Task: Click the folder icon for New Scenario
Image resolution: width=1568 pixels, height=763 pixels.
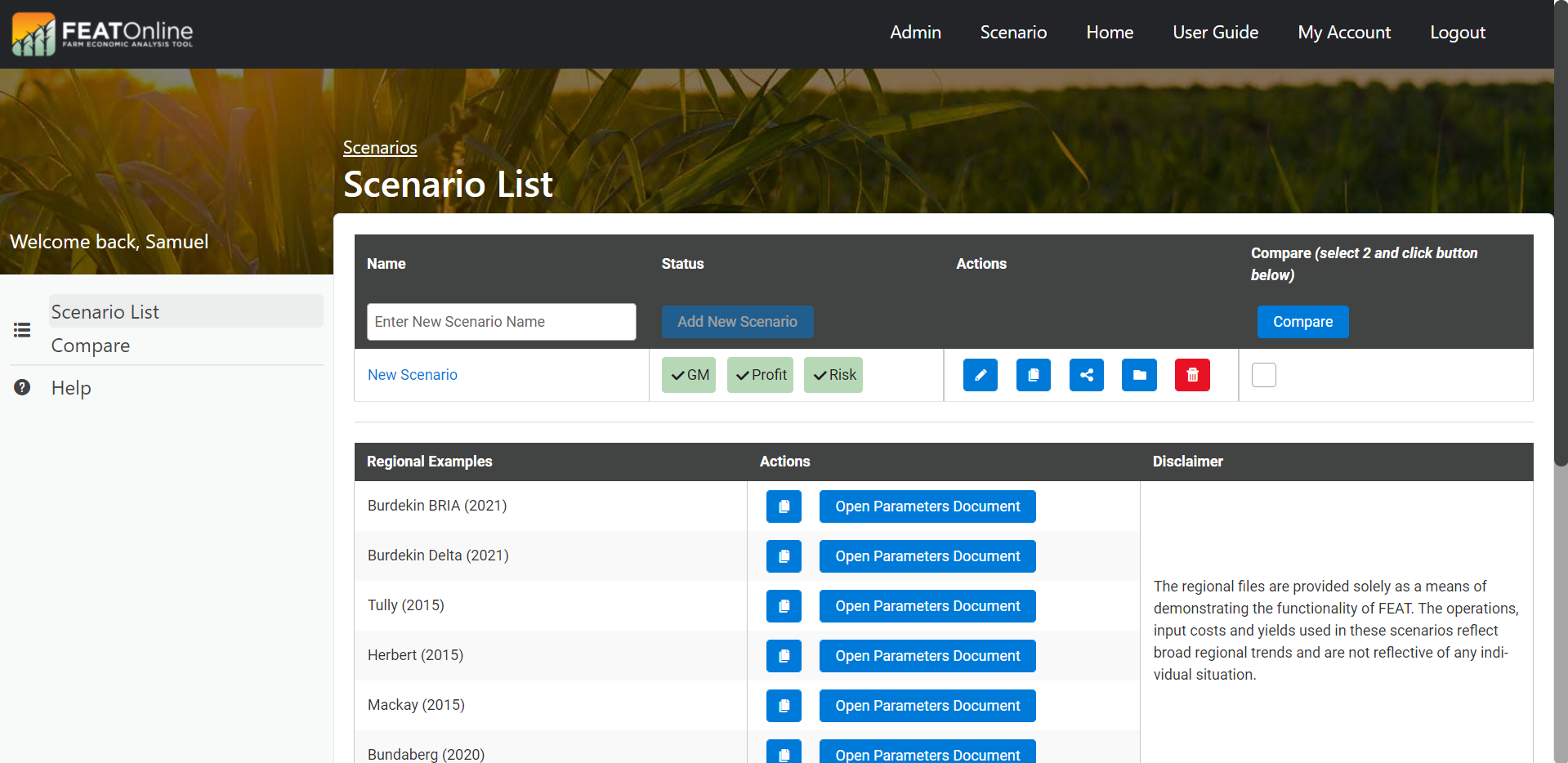Action: 1139,375
